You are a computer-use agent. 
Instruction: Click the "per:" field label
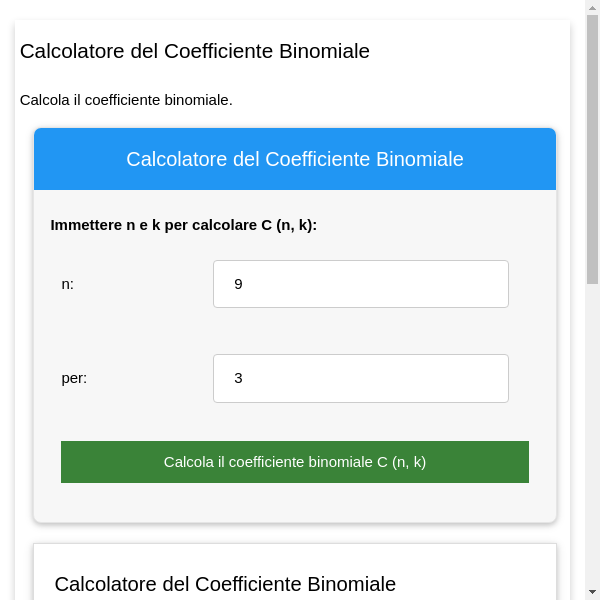74,378
